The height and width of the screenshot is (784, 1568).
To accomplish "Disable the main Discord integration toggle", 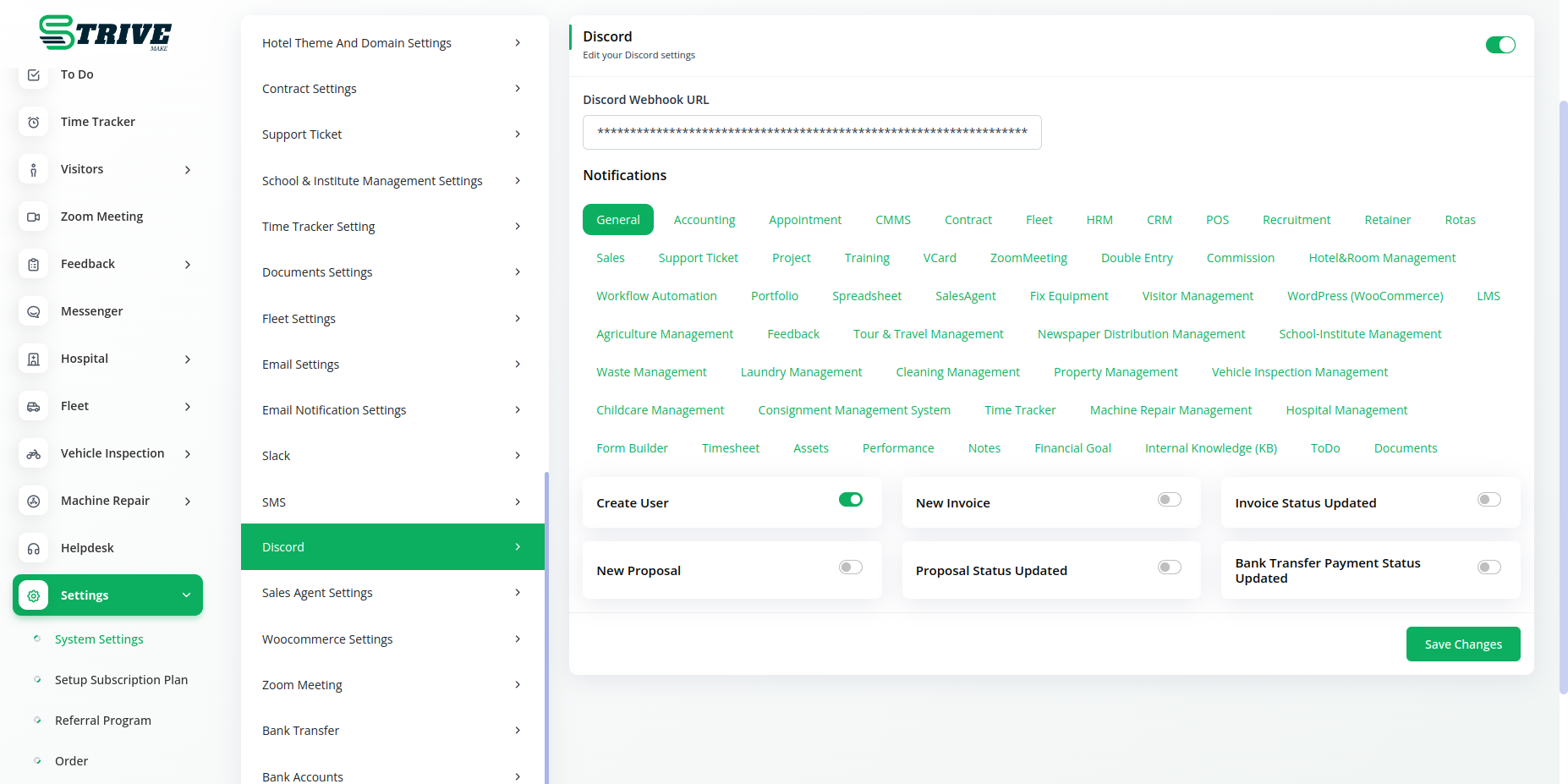I will click(1500, 45).
